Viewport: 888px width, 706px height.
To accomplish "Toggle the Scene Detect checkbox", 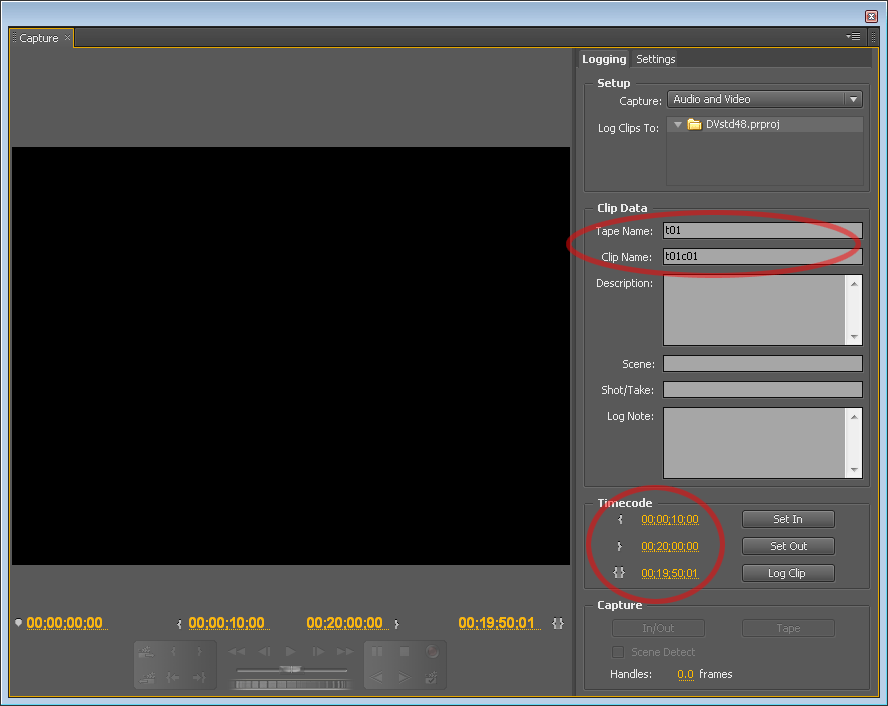I will pyautogui.click(x=617, y=651).
